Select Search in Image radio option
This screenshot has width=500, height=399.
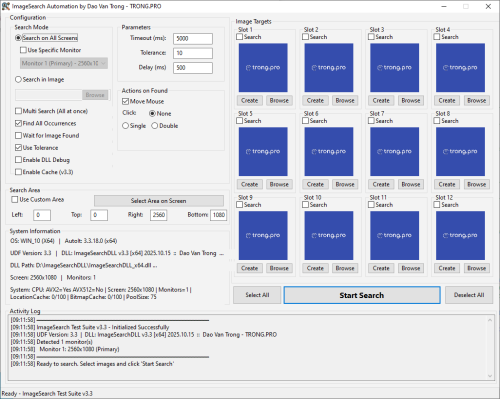40,80
